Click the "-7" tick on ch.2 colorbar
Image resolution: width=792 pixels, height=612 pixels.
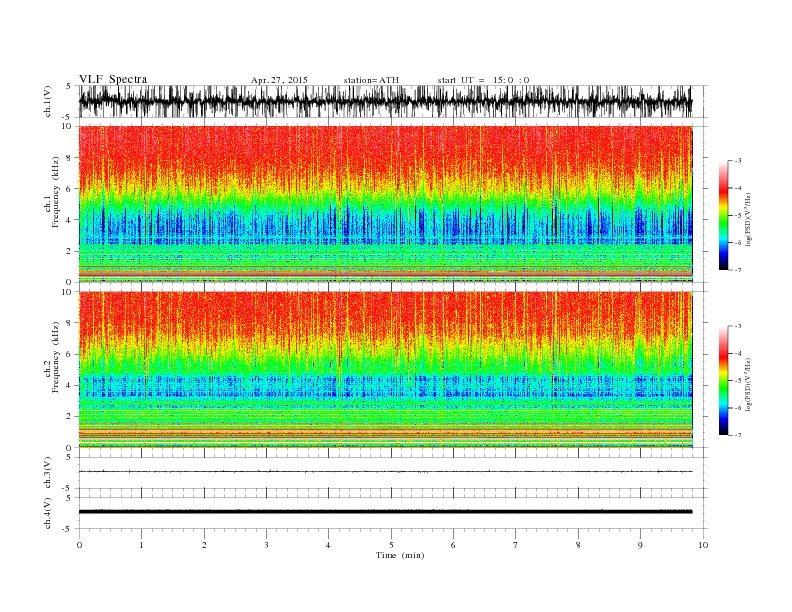click(x=738, y=435)
